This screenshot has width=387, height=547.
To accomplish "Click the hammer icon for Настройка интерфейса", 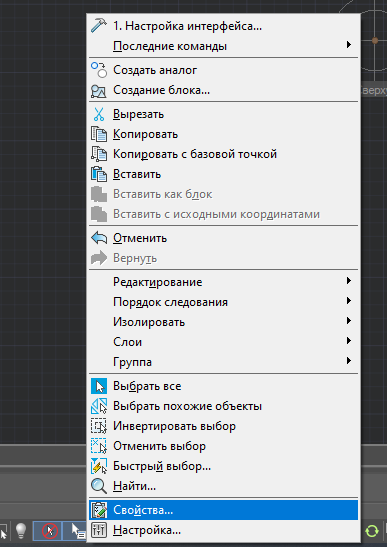I will pos(99,26).
